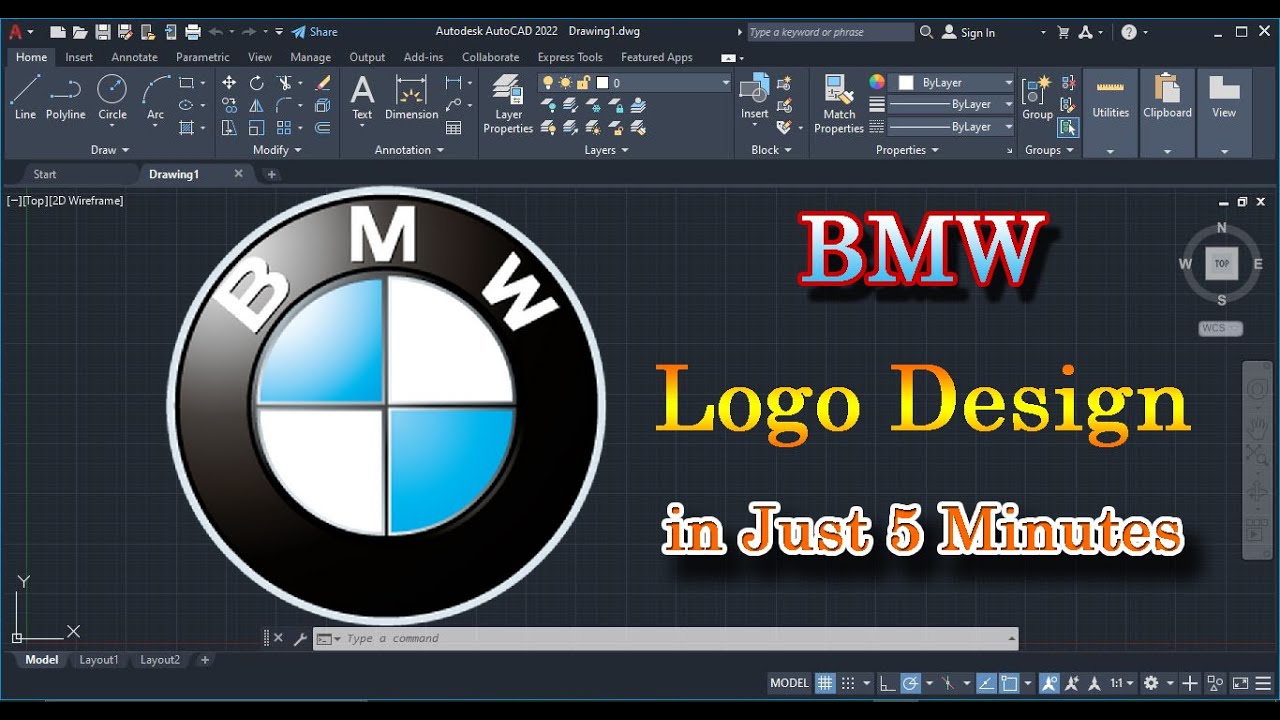This screenshot has width=1280, height=720.
Task: Click the WCS label under ViewCube
Action: [x=1220, y=328]
